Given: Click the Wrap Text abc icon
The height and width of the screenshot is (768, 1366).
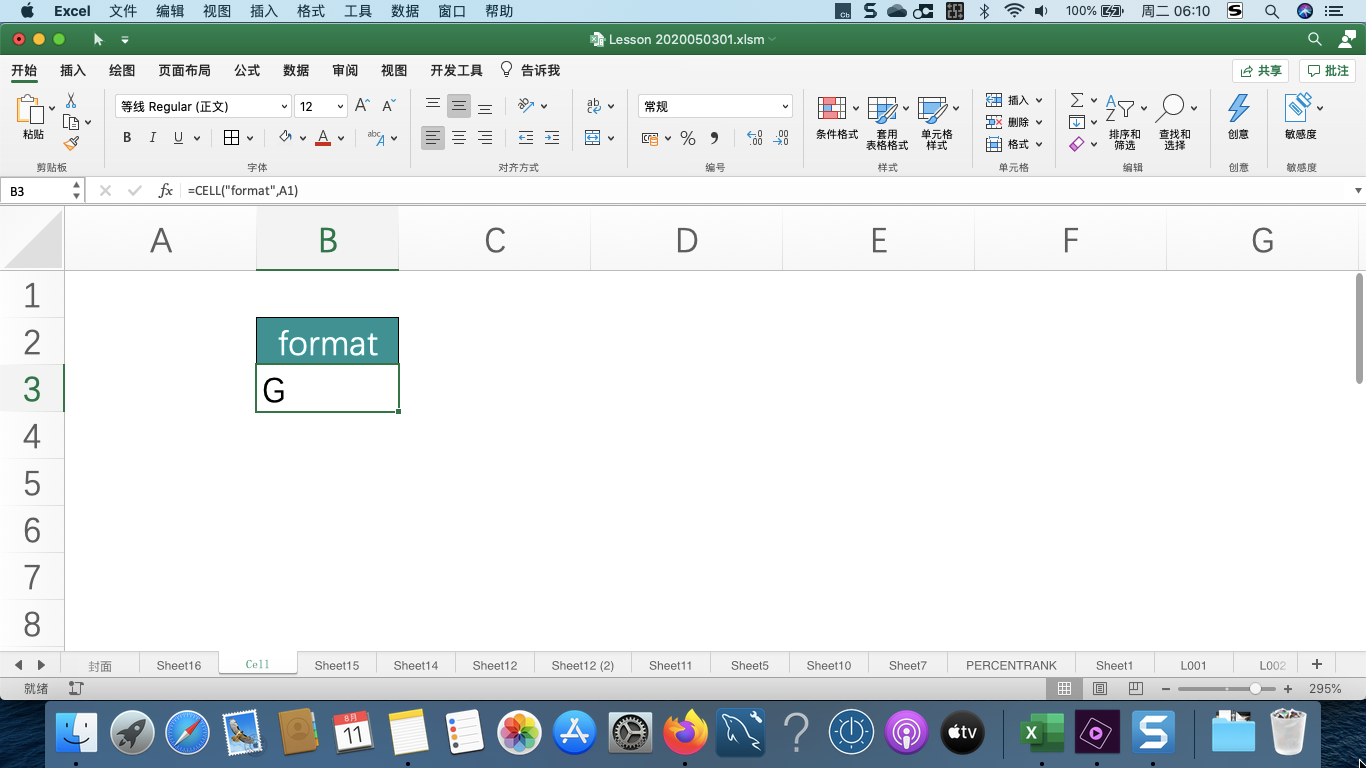Looking at the screenshot, I should pos(596,106).
